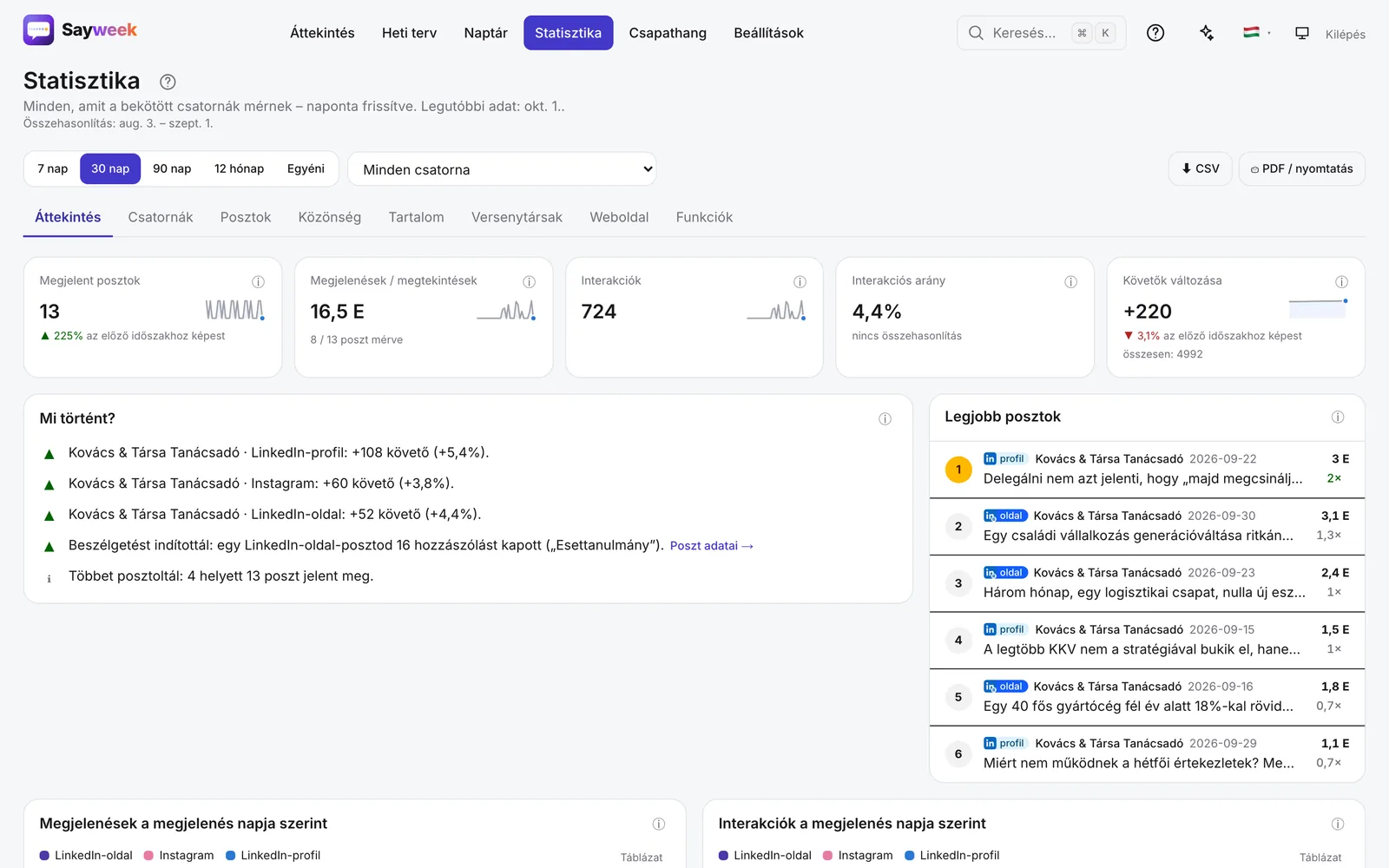Click info icon in Legjobb posztok panel
Screen dimensions: 1389x868
coord(1338,417)
